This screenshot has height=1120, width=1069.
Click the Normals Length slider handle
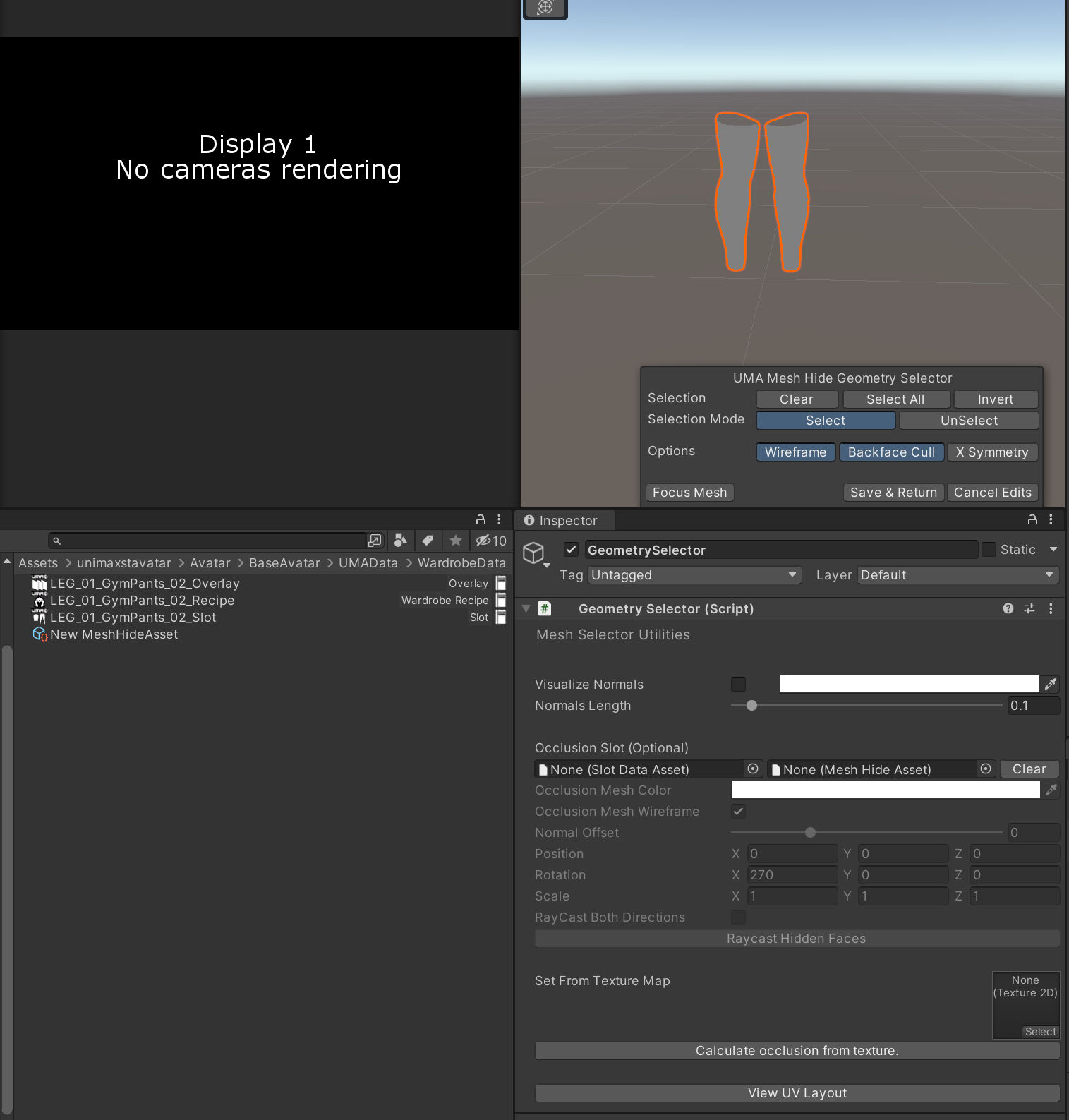pyautogui.click(x=751, y=705)
